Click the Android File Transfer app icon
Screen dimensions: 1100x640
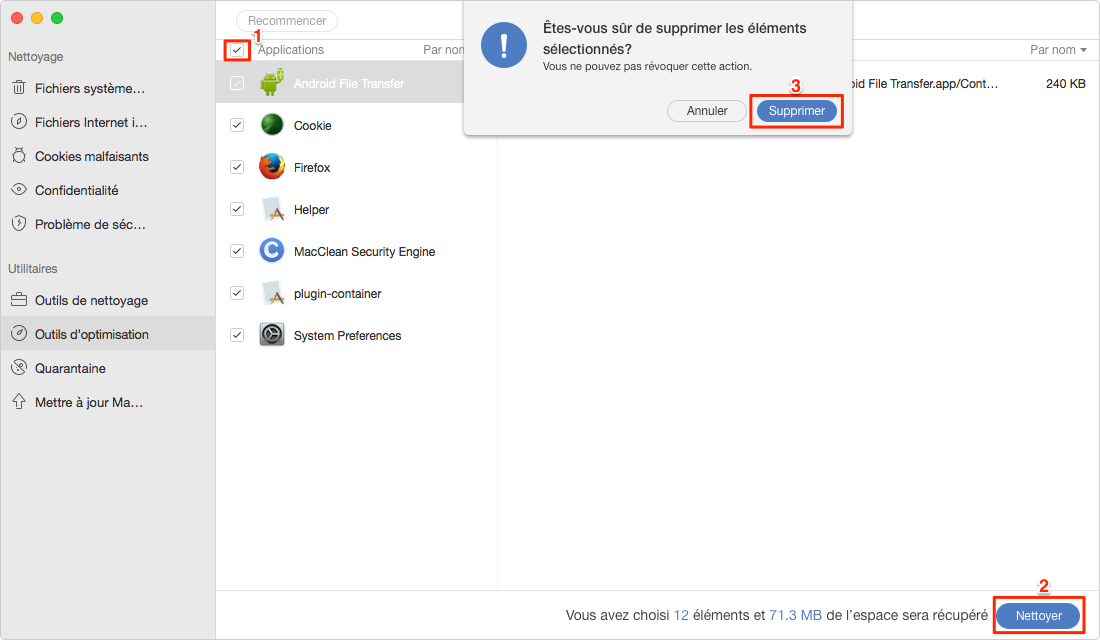[x=272, y=83]
